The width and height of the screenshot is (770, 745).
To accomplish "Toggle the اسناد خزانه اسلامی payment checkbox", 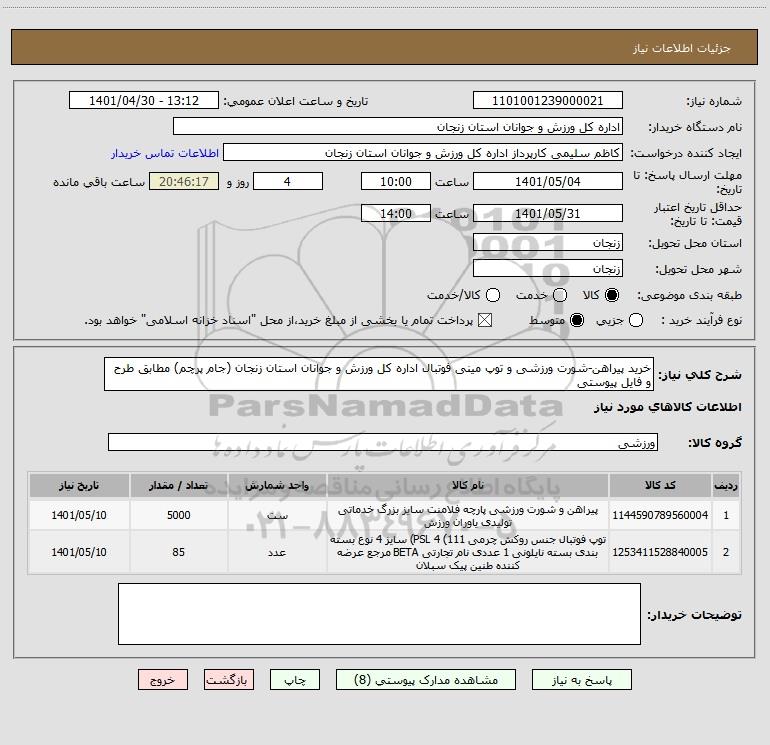I will click(x=485, y=321).
